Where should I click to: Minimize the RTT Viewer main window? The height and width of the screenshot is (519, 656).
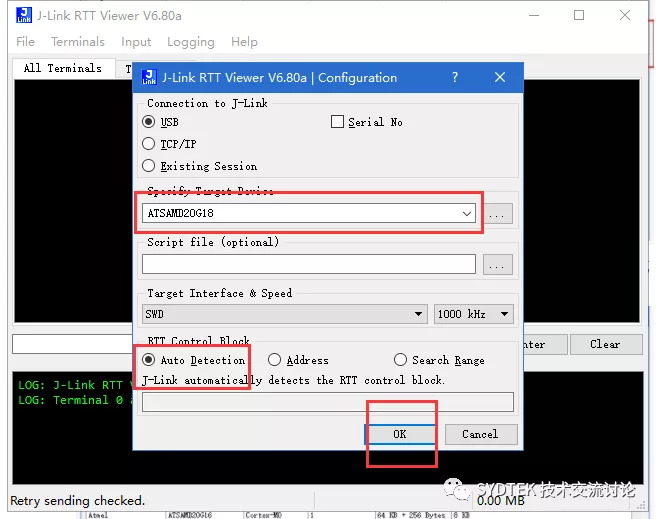[x=534, y=15]
